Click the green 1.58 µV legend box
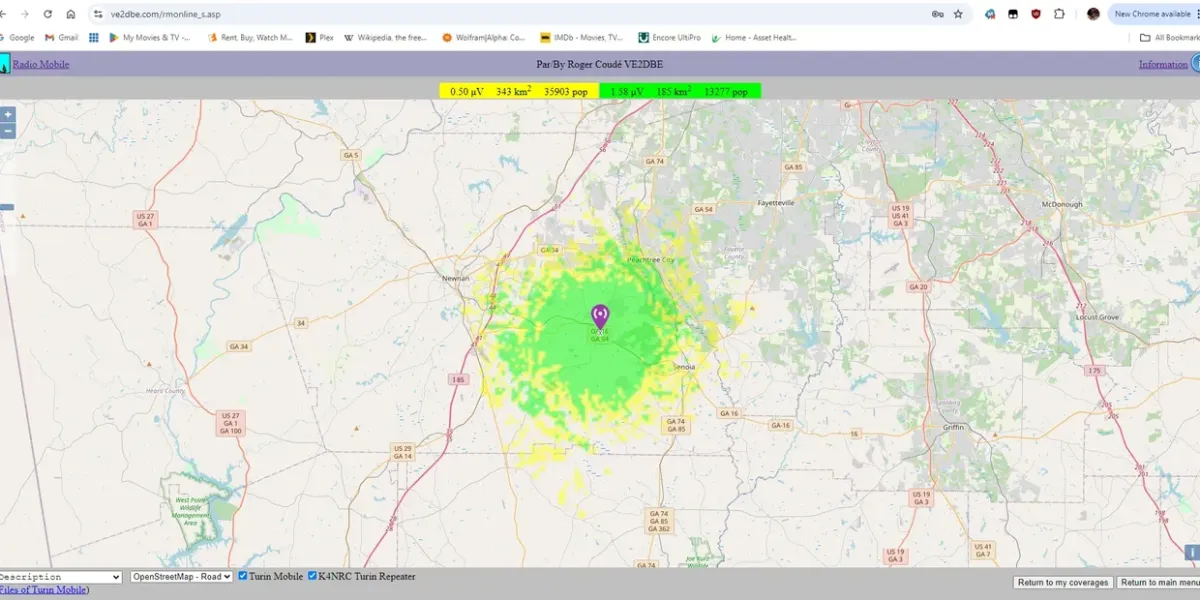The height and width of the screenshot is (600, 1200). coord(680,91)
